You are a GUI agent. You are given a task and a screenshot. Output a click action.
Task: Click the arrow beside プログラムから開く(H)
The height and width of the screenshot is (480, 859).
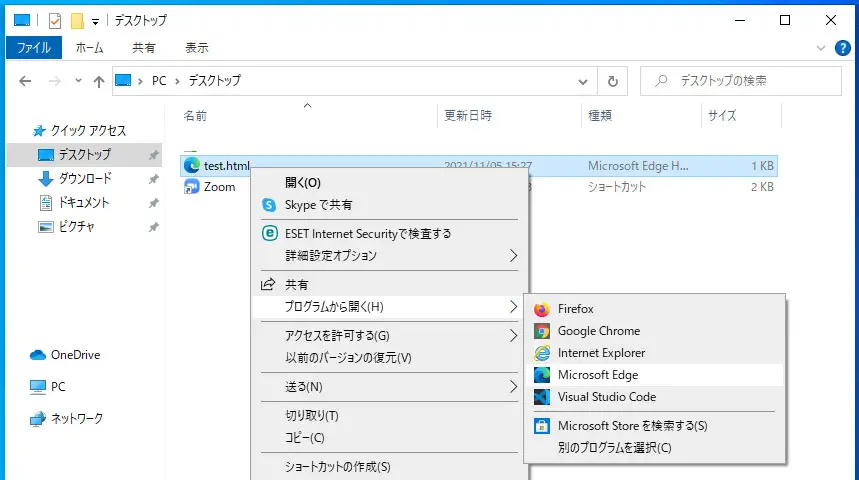point(513,307)
